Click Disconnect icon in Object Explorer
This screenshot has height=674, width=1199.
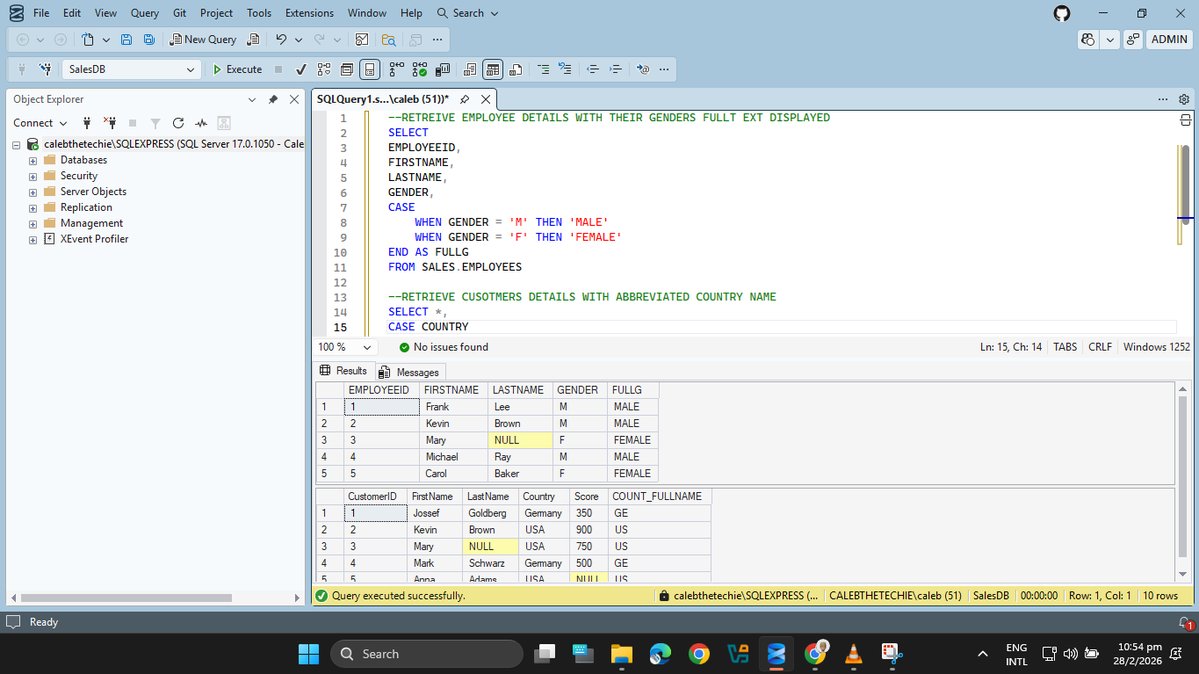110,122
